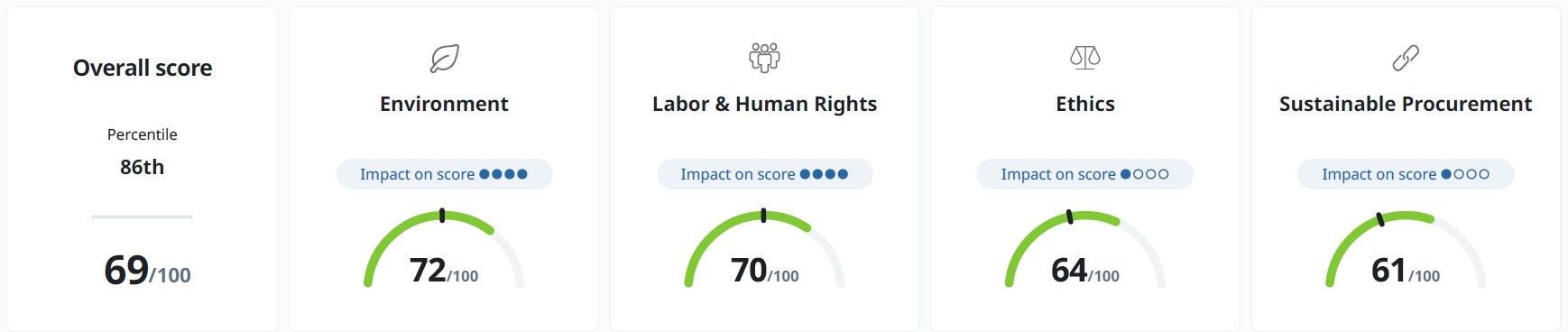
Task: Click Environment's Impact on score badge
Action: pos(444,174)
